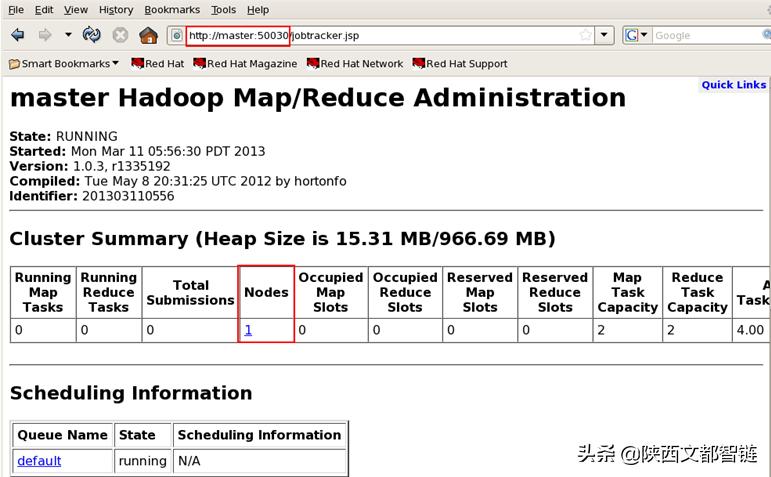This screenshot has height=477, width=771.
Task: Click the Version value 1.0.3, r1335192
Action: [121, 166]
